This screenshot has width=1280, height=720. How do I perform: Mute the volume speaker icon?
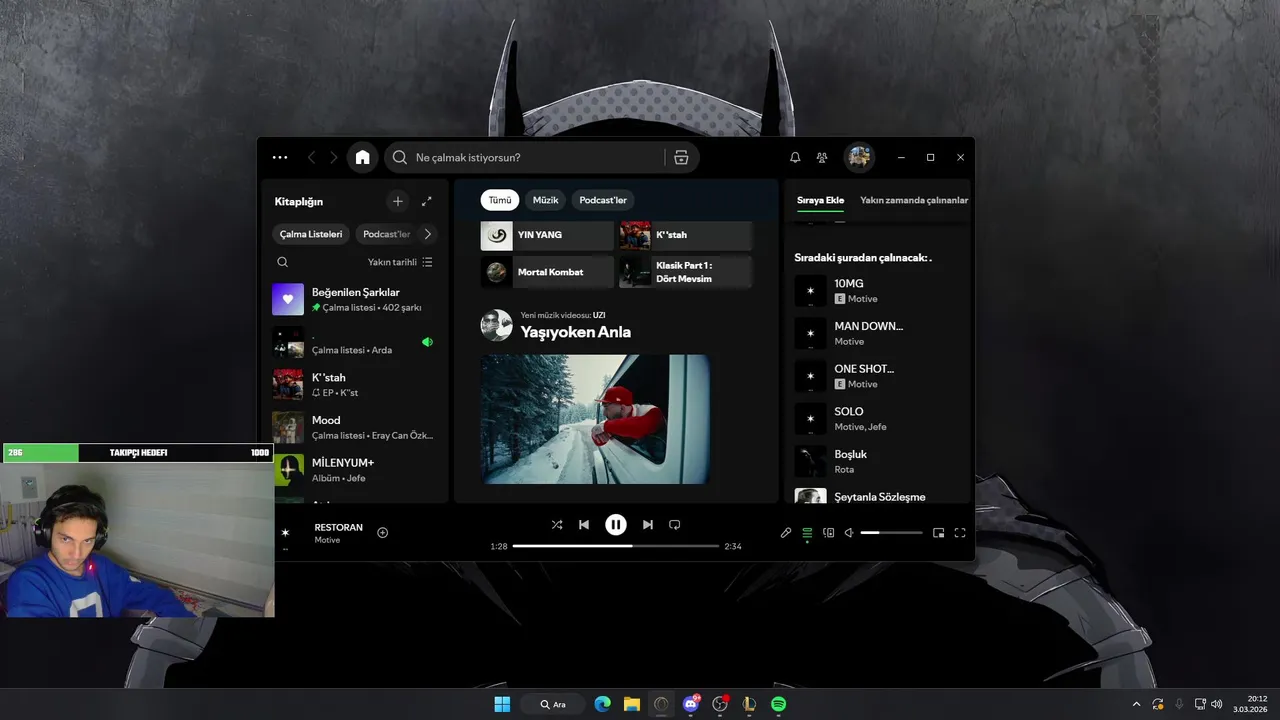[849, 533]
